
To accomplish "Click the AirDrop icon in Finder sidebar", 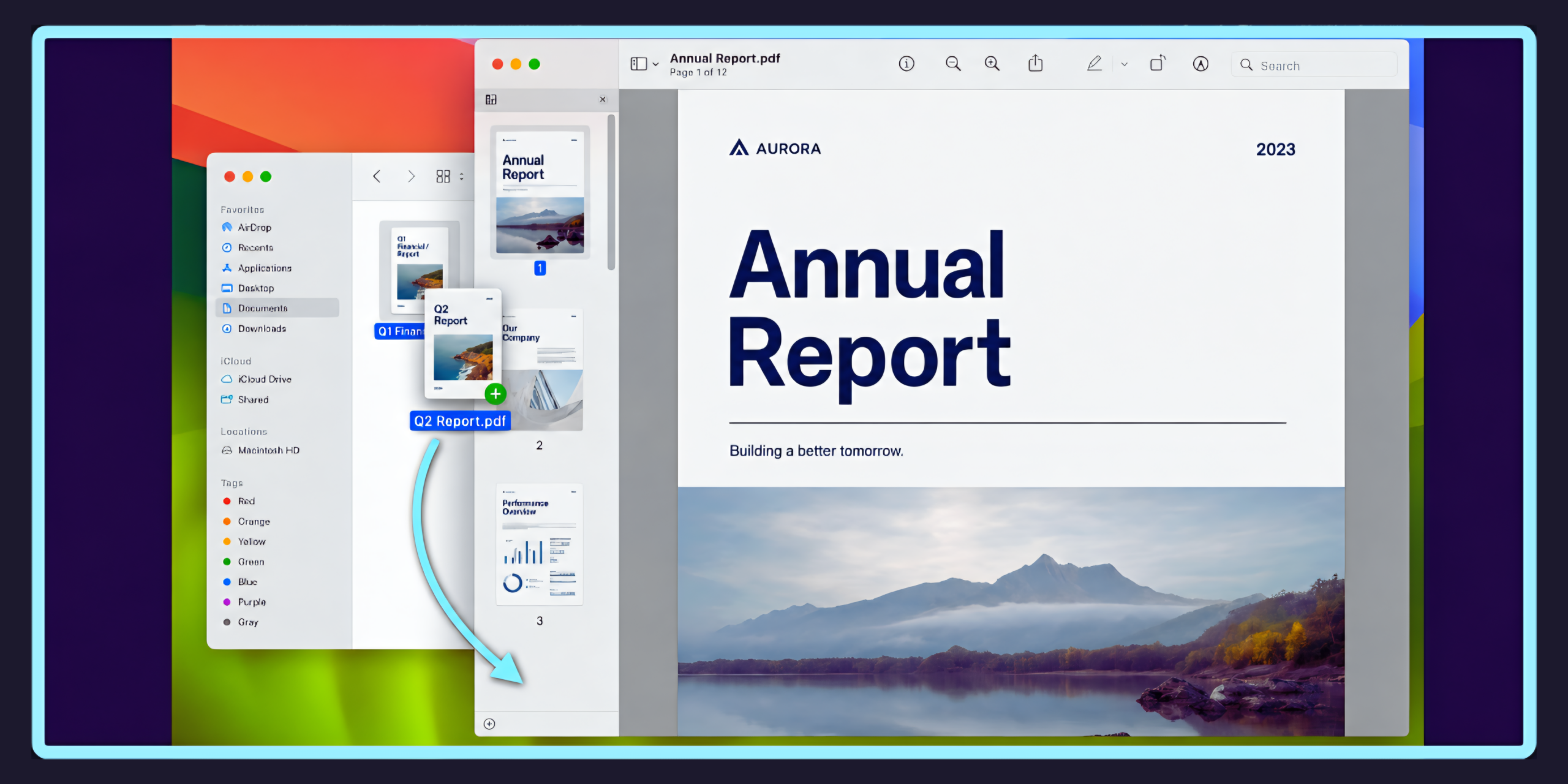I will coord(227,227).
